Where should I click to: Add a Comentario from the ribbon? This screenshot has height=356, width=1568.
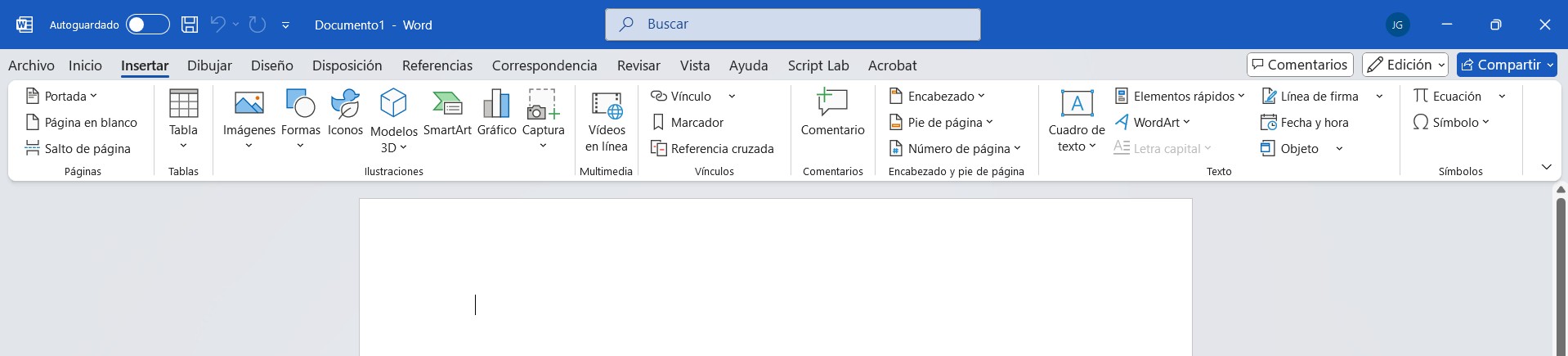[x=832, y=105]
